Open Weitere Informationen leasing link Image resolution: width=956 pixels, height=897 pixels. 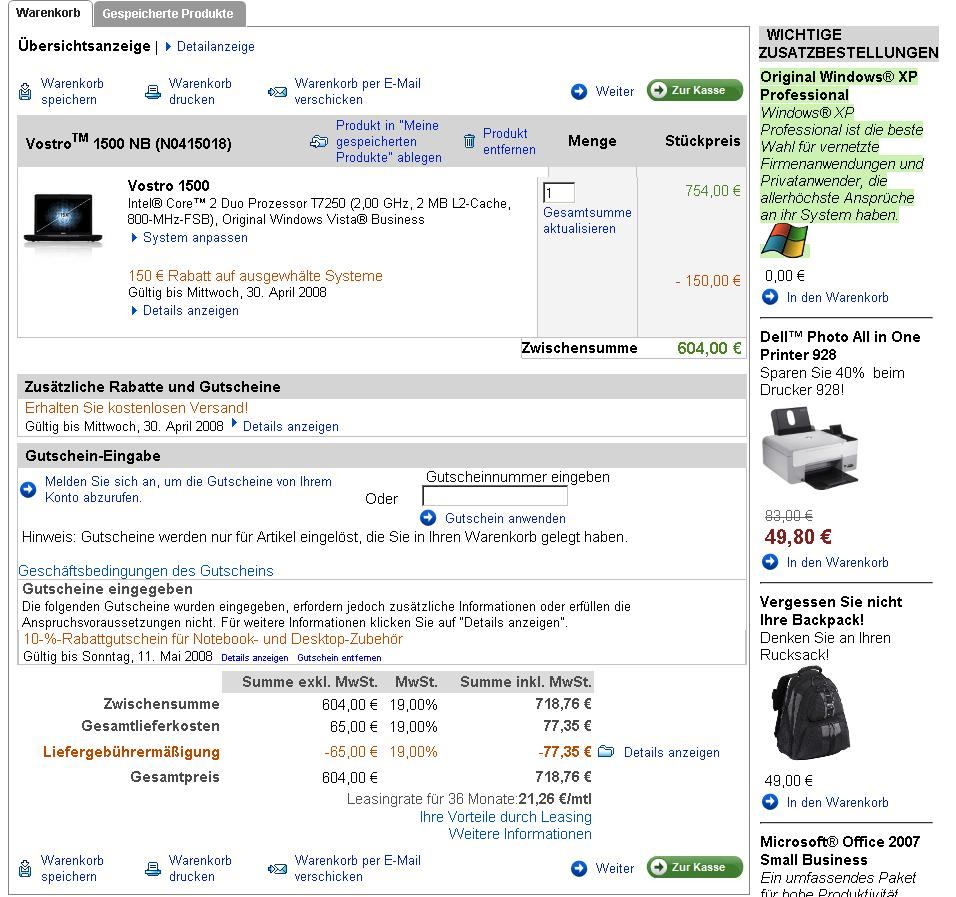(x=520, y=834)
